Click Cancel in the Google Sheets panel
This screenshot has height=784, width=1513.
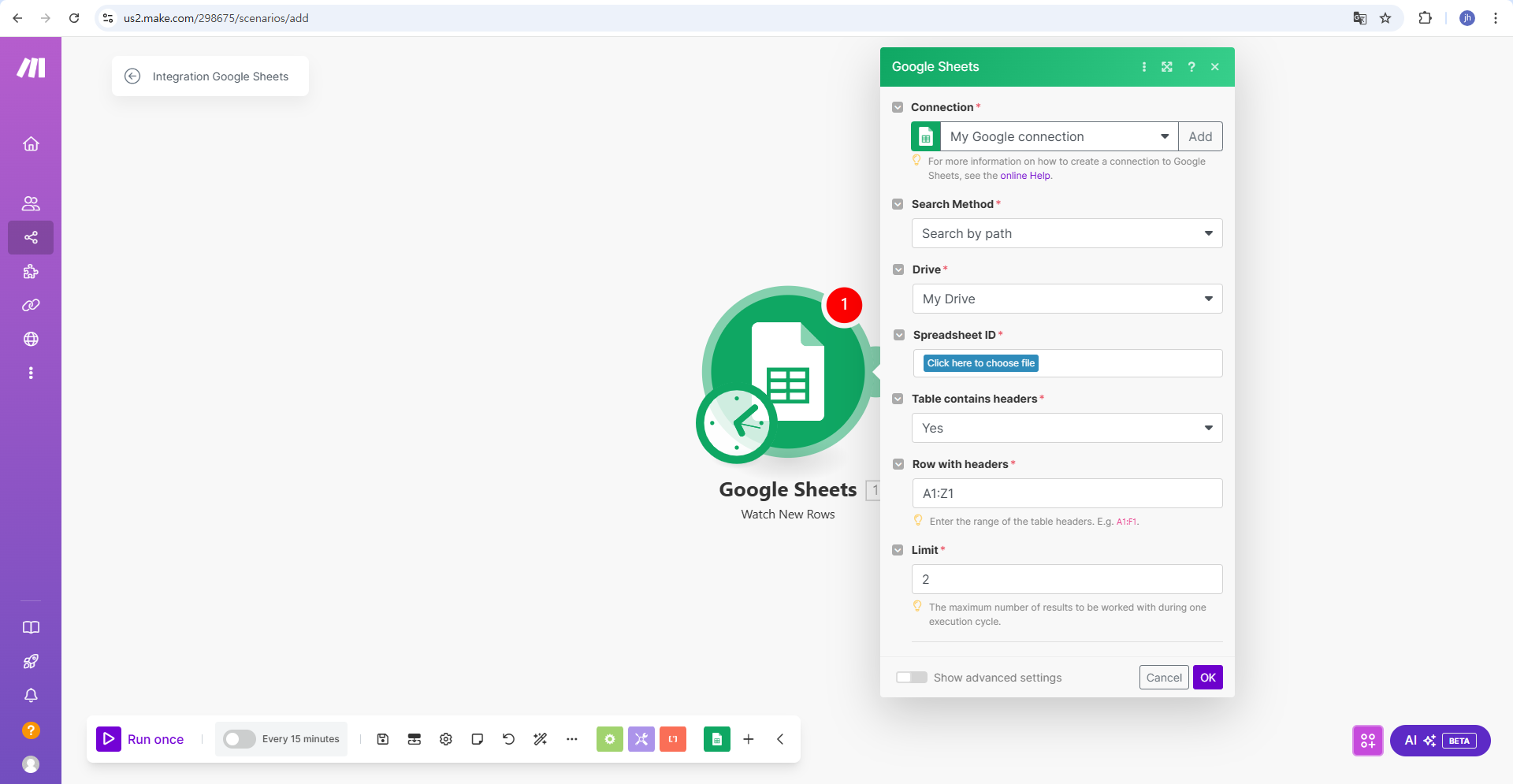tap(1164, 678)
